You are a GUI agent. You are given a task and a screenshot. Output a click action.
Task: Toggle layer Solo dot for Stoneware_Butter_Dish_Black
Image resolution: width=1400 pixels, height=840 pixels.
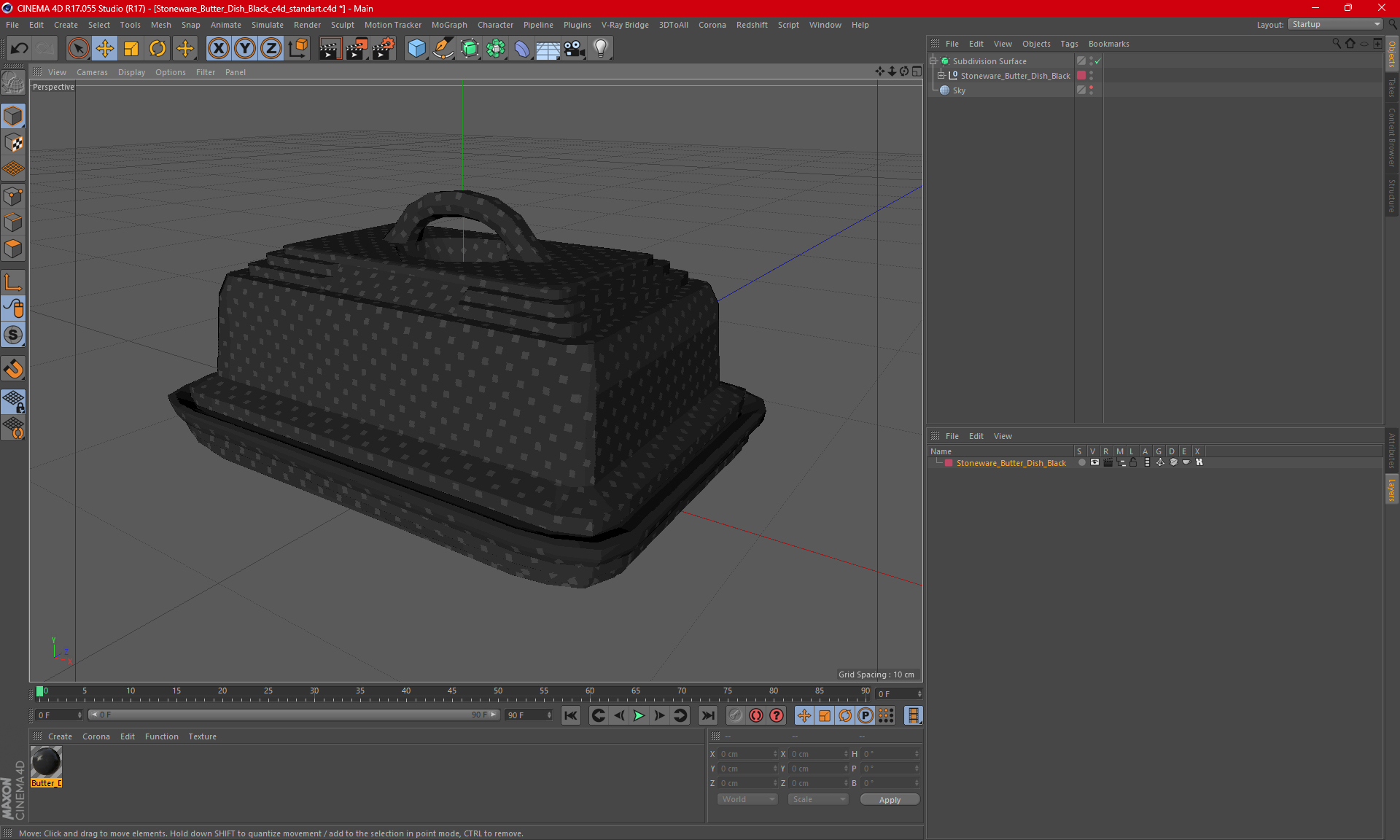(x=1082, y=462)
